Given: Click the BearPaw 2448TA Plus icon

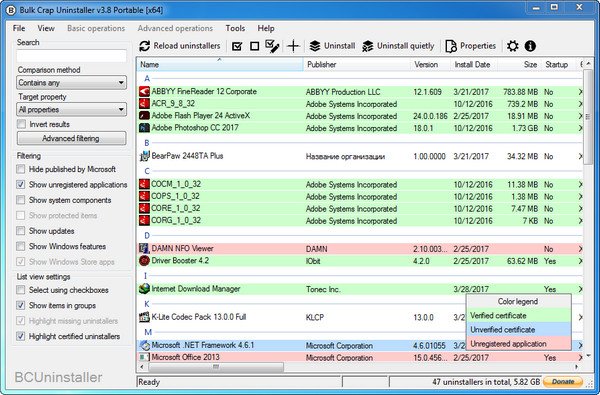Looking at the screenshot, I should pos(144,156).
